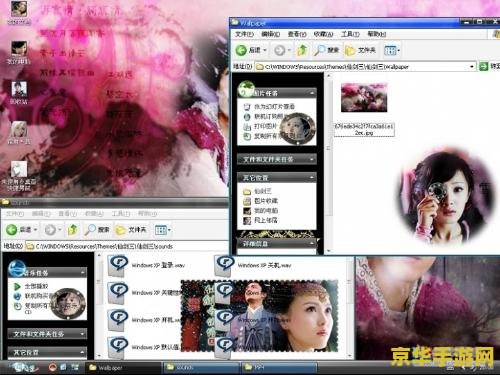
Task: Expand 文件和文件夹任务 panel in sounds window
Action: point(82,334)
